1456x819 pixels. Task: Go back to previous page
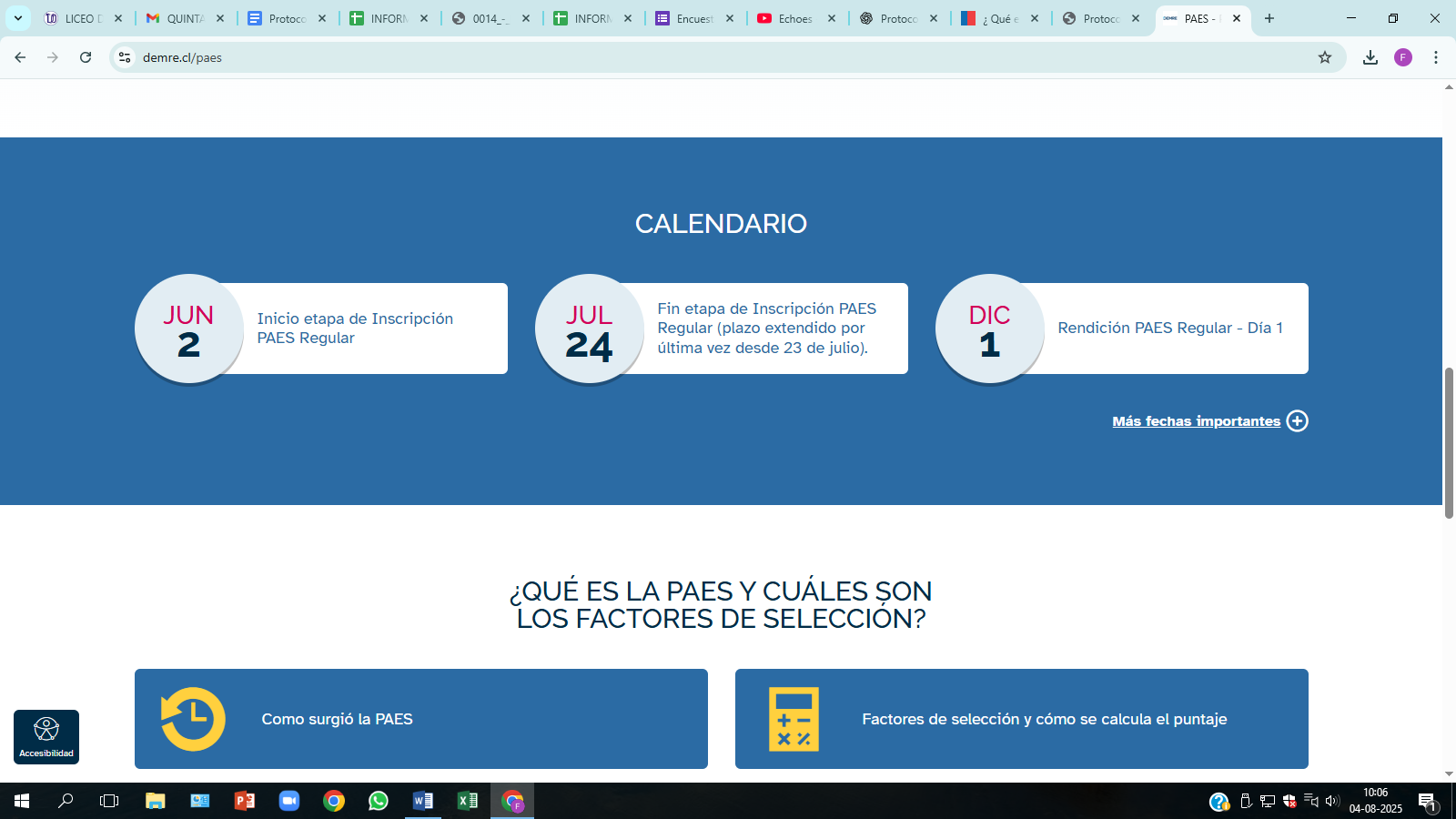click(x=20, y=57)
